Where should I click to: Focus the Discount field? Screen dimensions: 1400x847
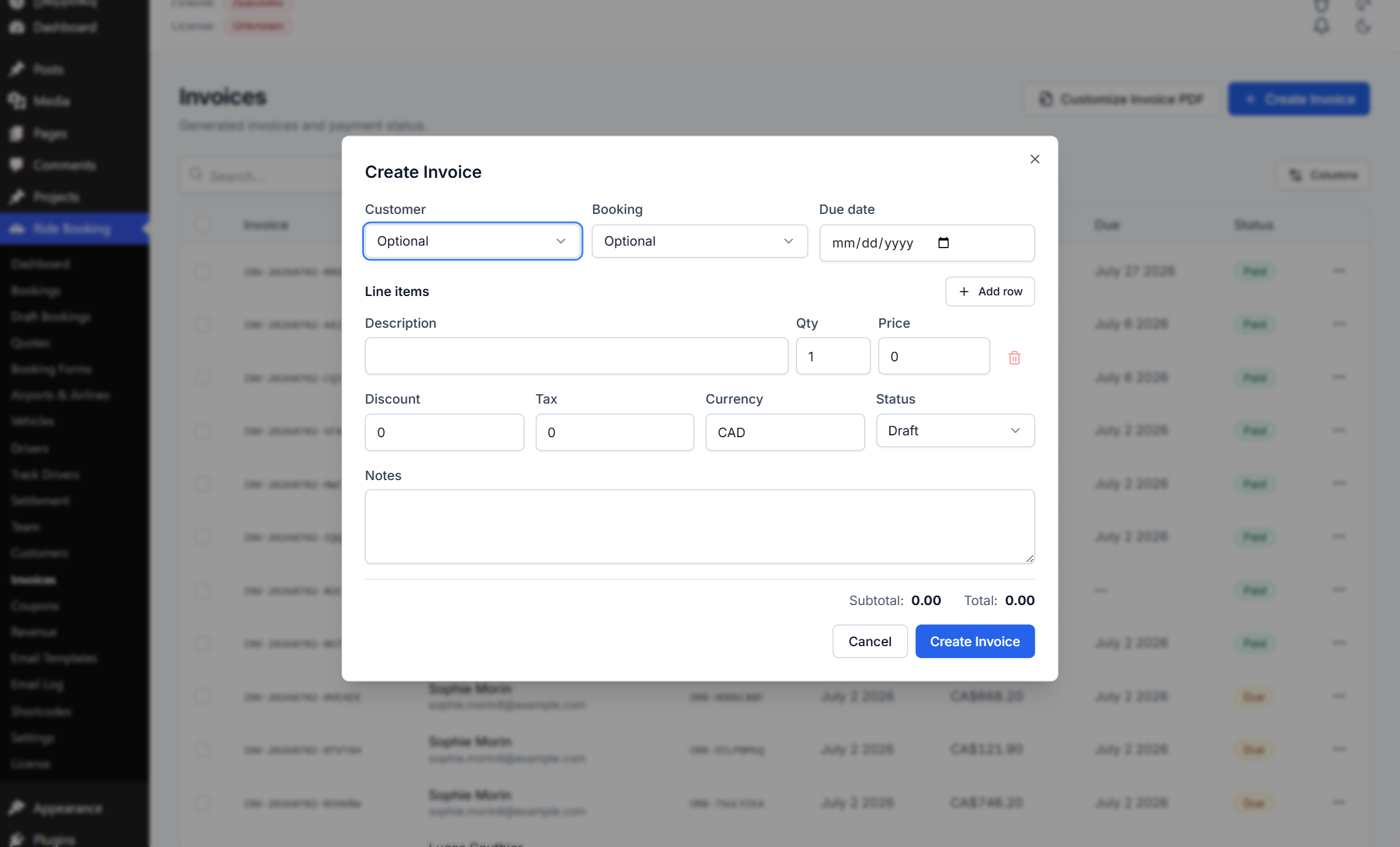click(x=444, y=432)
